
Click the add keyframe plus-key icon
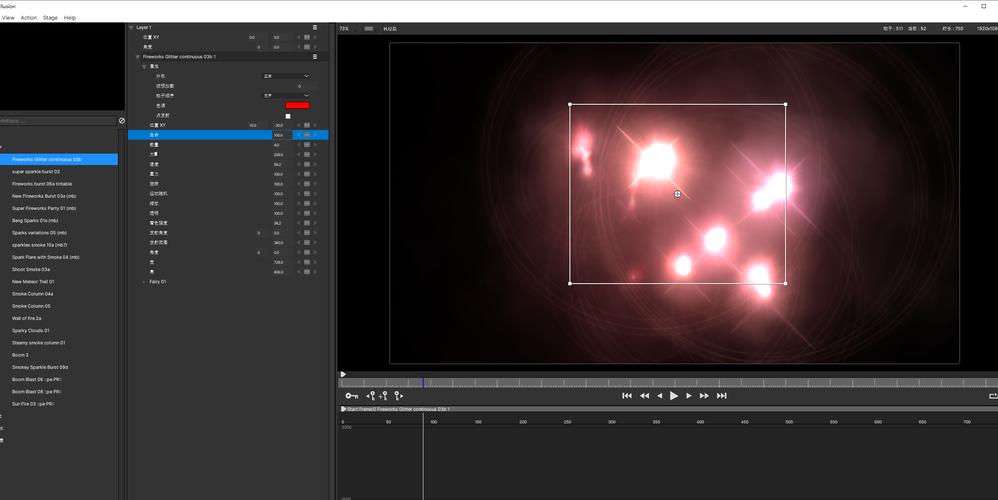coord(383,396)
